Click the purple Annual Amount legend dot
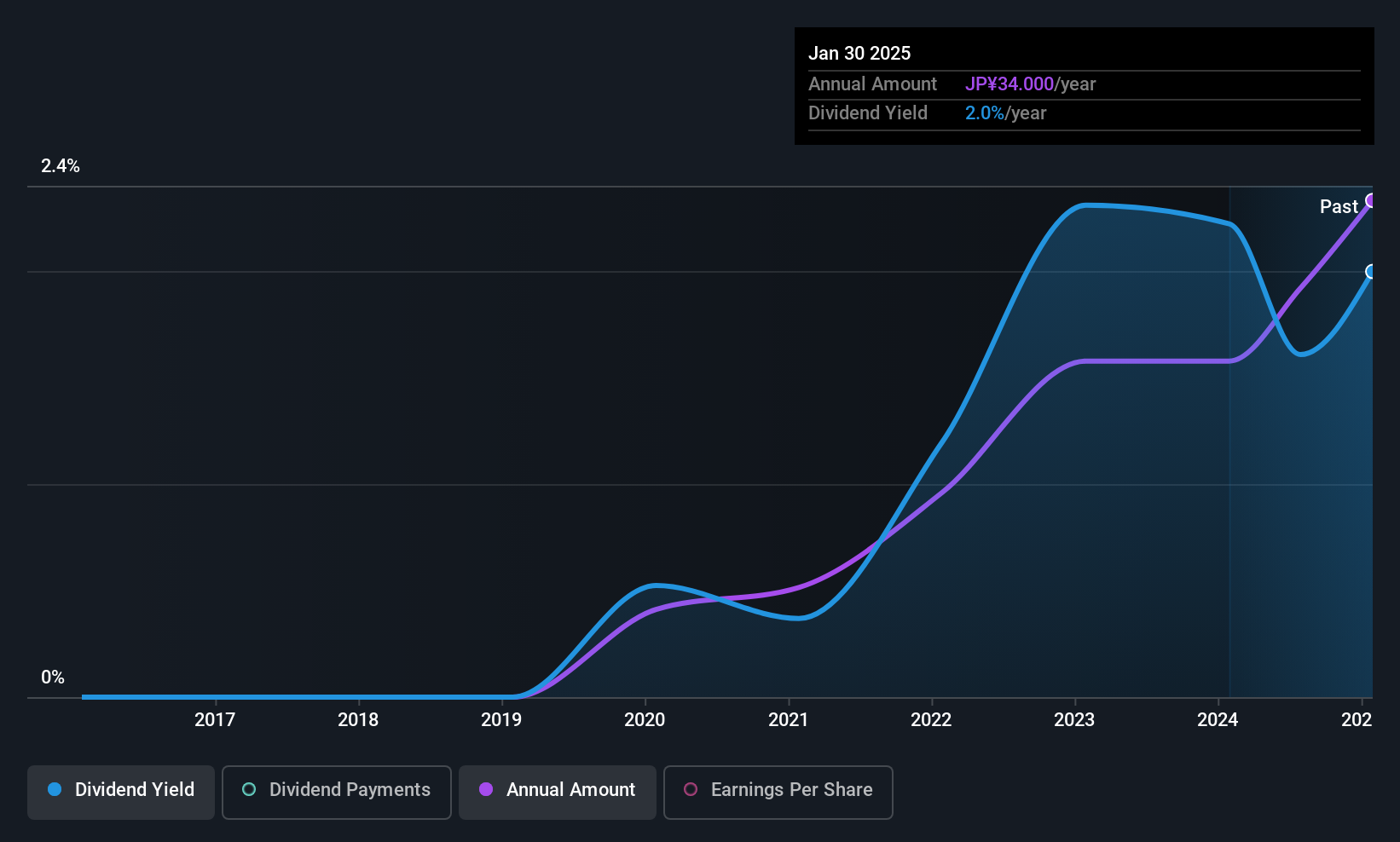 point(486,789)
